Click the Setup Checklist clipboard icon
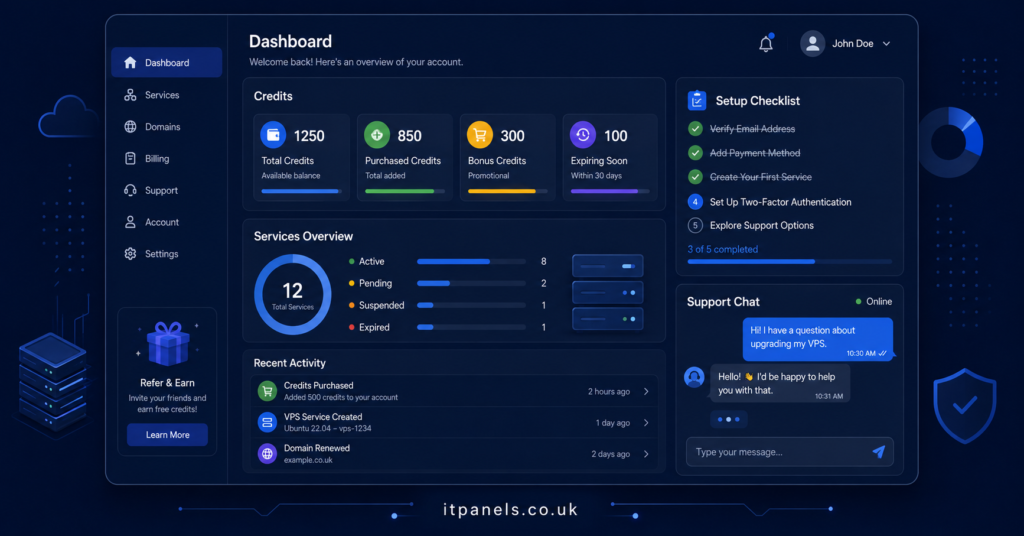 pos(697,101)
